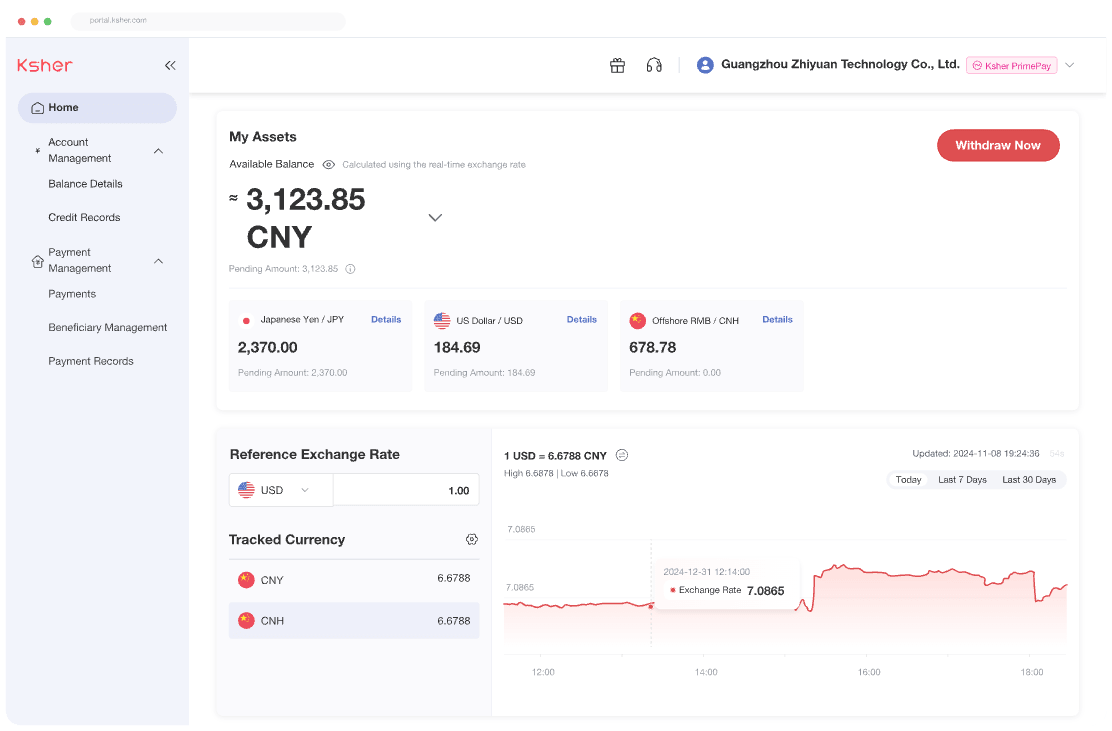1112x731 pixels.
Task: Collapse the sidebar with double-chevron icon
Action: [x=170, y=65]
